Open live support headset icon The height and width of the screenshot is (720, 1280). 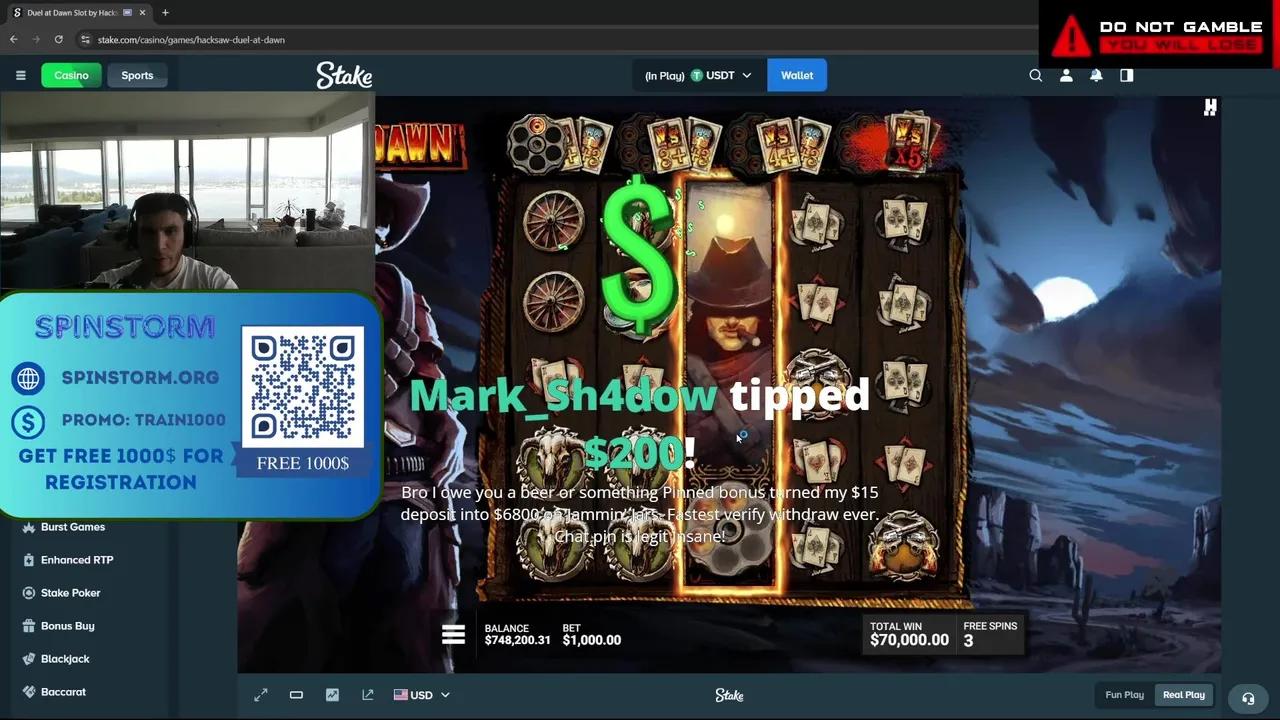pos(1248,699)
